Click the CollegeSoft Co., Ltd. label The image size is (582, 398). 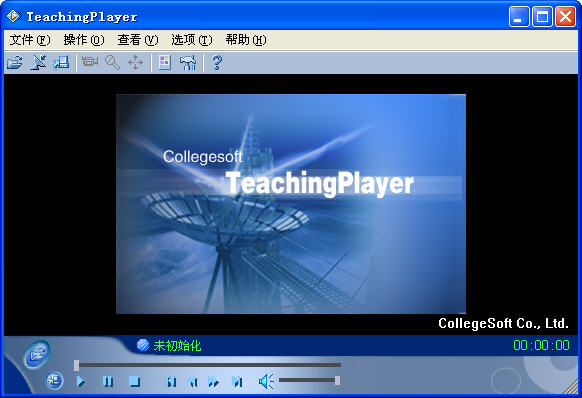[x=503, y=323]
